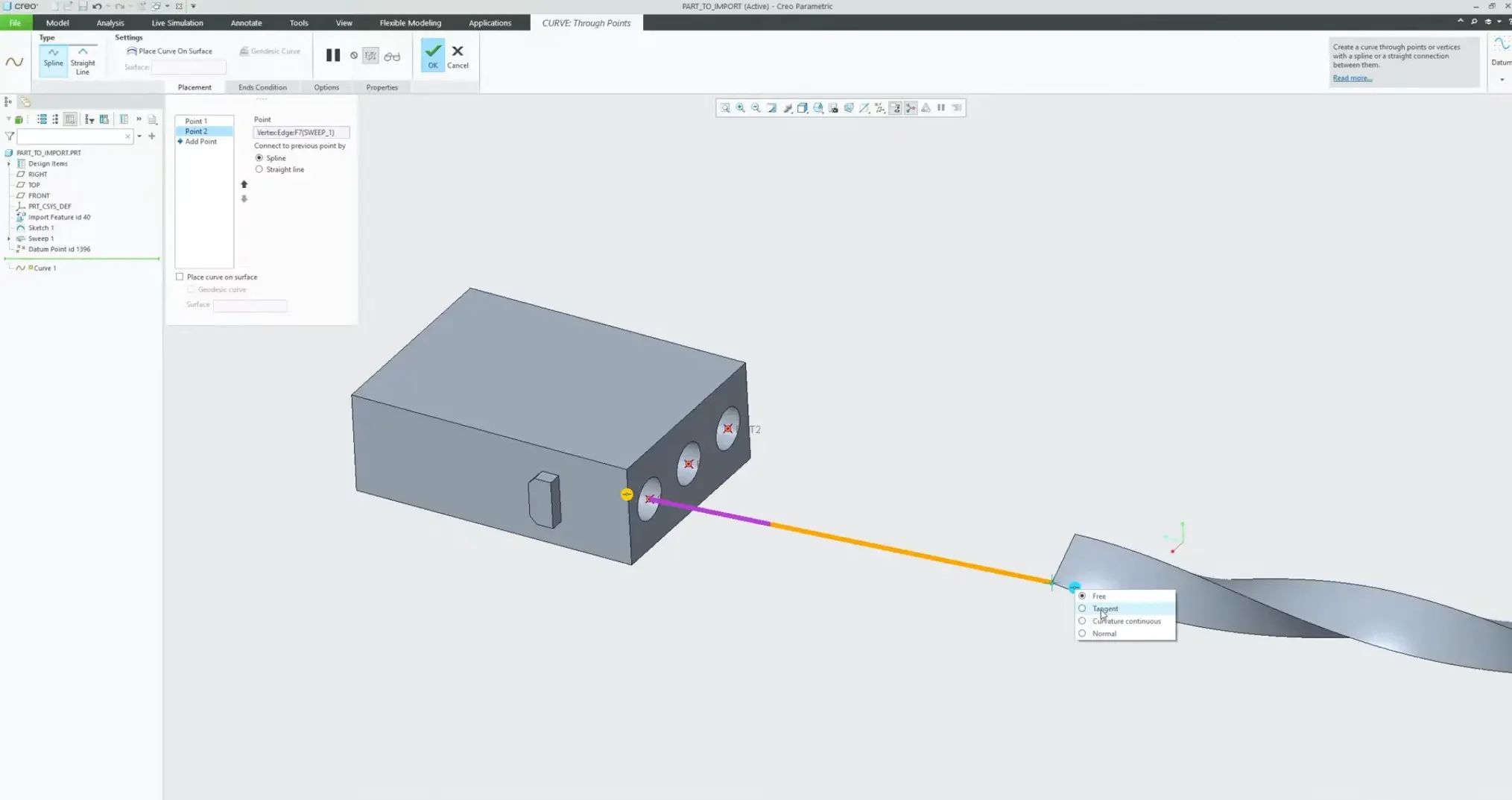Switch to the Ends Condition tab
This screenshot has height=800, width=1512.
[x=262, y=87]
